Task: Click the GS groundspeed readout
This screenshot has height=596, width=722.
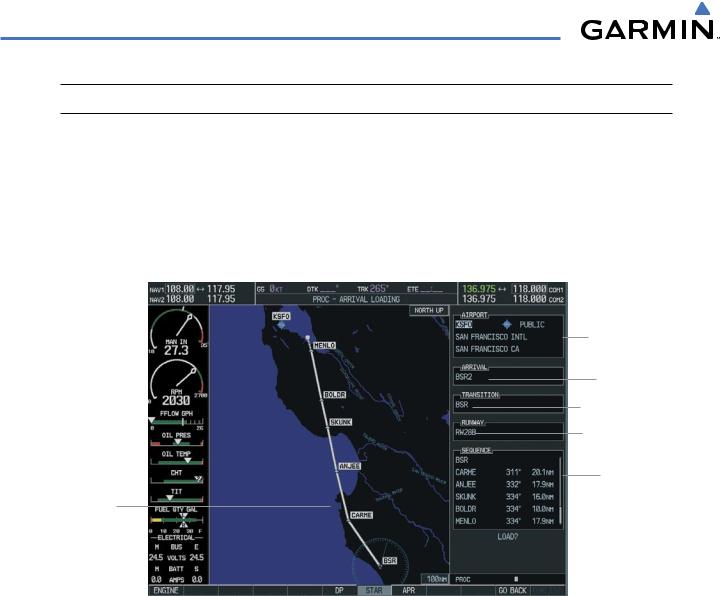Action: click(x=270, y=289)
